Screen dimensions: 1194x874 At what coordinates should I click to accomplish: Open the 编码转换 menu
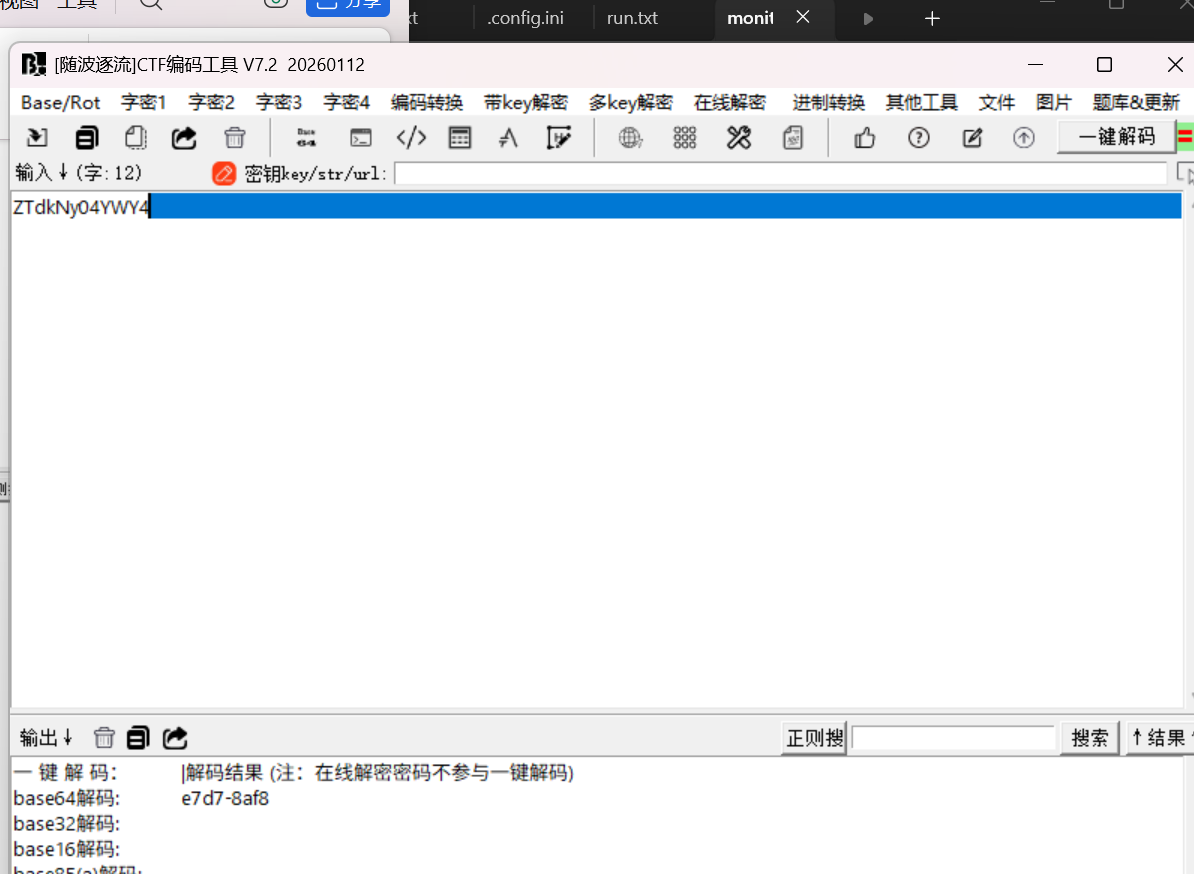(426, 103)
